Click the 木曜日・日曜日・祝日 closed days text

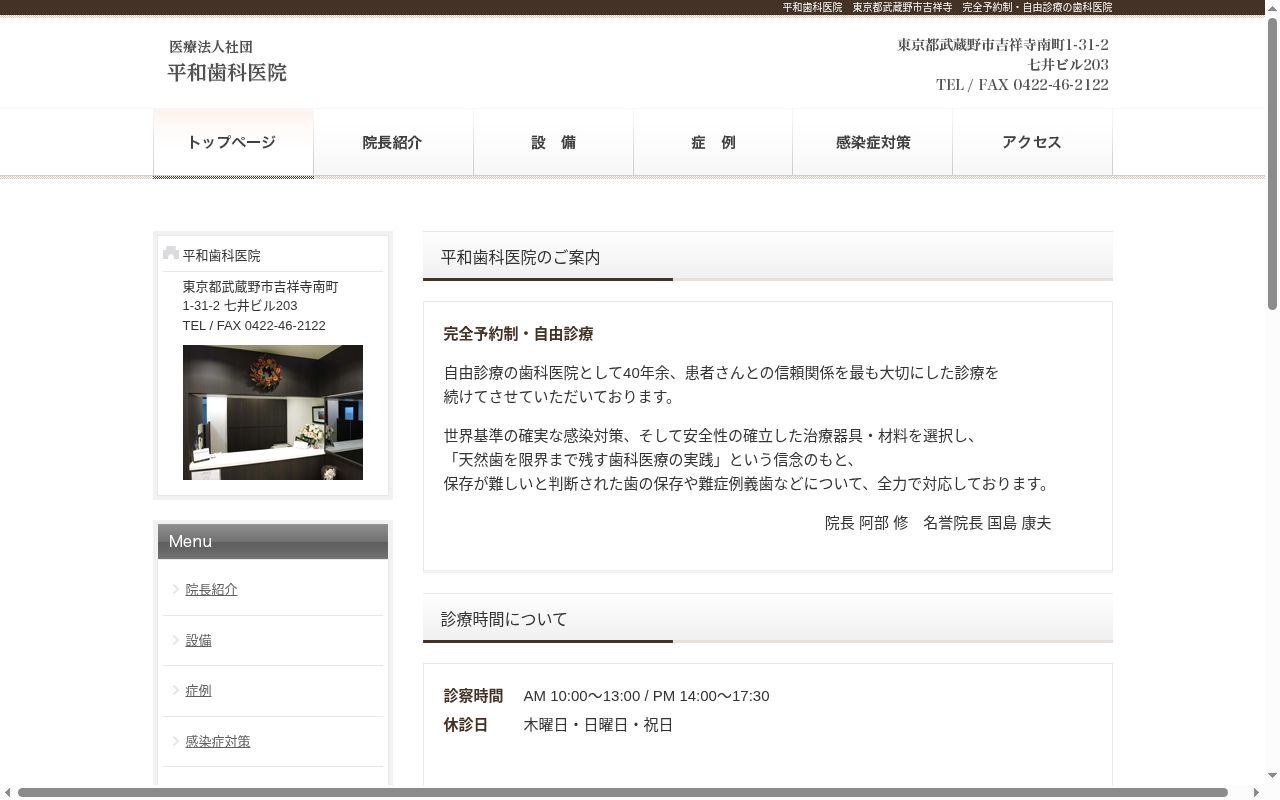(598, 725)
